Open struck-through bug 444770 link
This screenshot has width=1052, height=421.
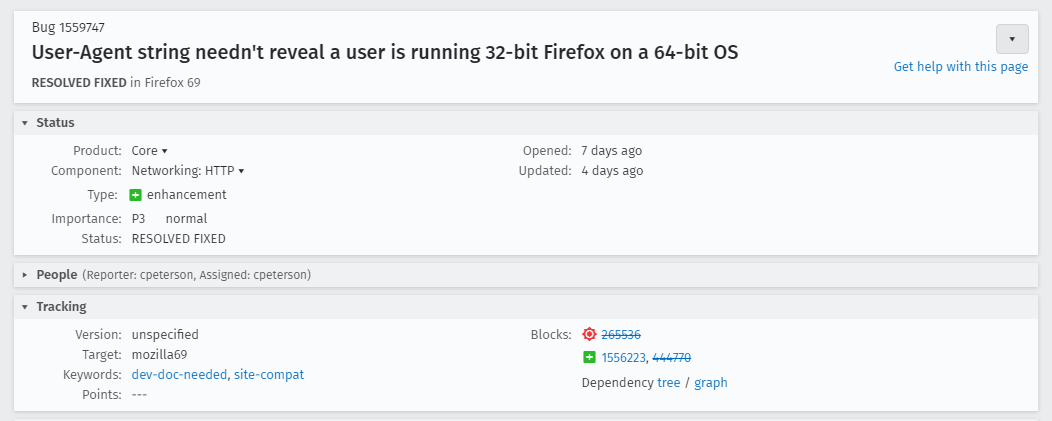coord(671,358)
